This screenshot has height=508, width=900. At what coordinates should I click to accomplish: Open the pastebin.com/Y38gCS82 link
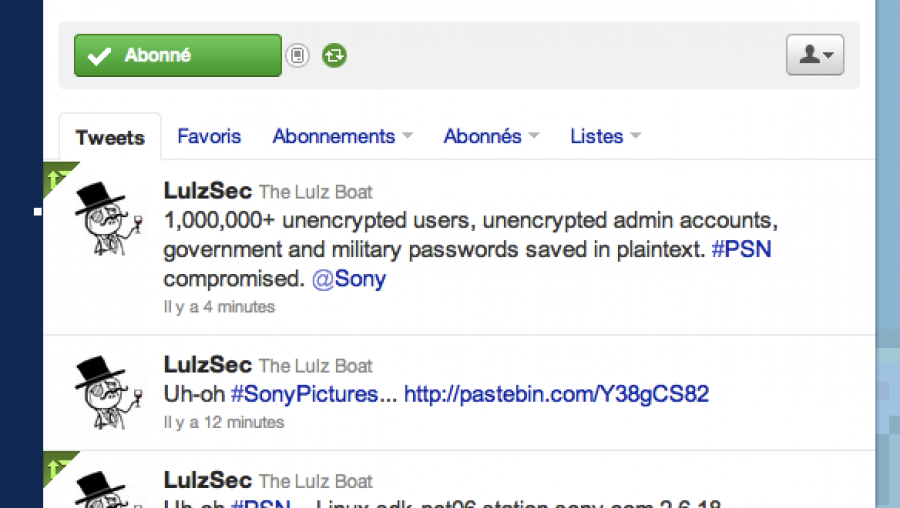(x=557, y=394)
